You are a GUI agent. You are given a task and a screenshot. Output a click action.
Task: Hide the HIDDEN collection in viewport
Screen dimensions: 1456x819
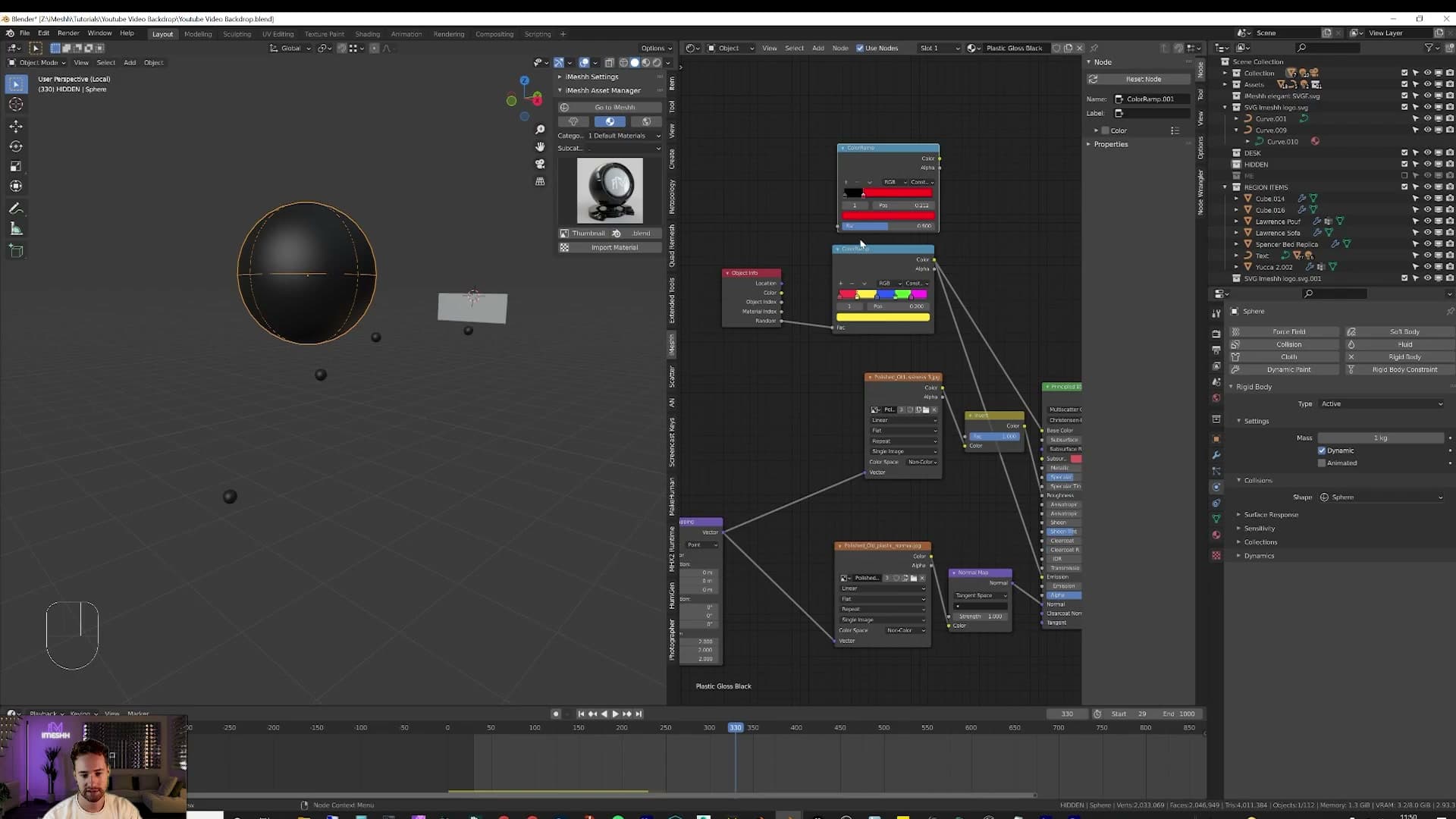[x=1427, y=165]
